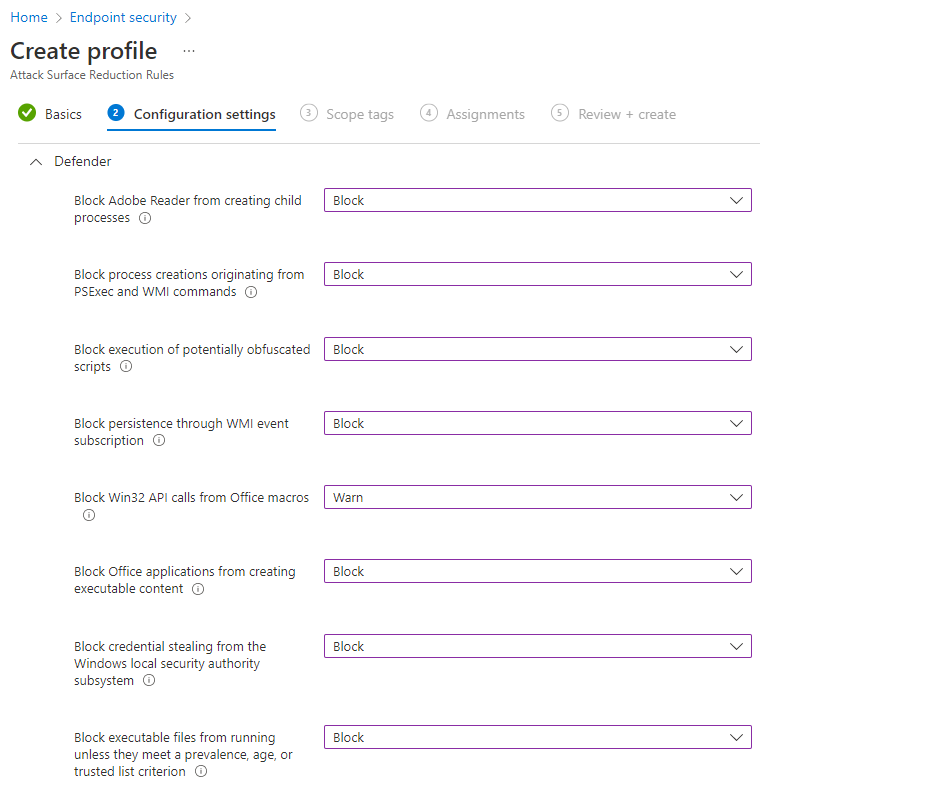Open dropdown for Adobe Reader child processes rule
This screenshot has width=942, height=802.
coord(538,200)
